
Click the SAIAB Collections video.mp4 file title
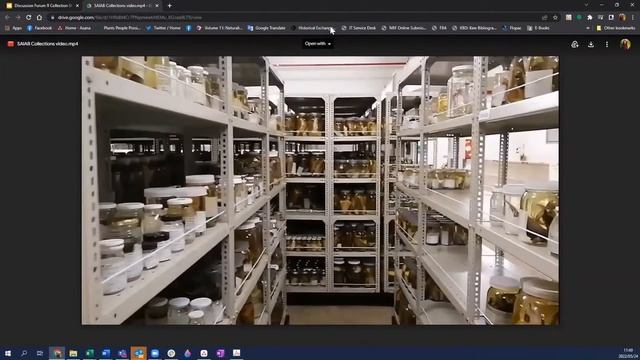click(47, 44)
